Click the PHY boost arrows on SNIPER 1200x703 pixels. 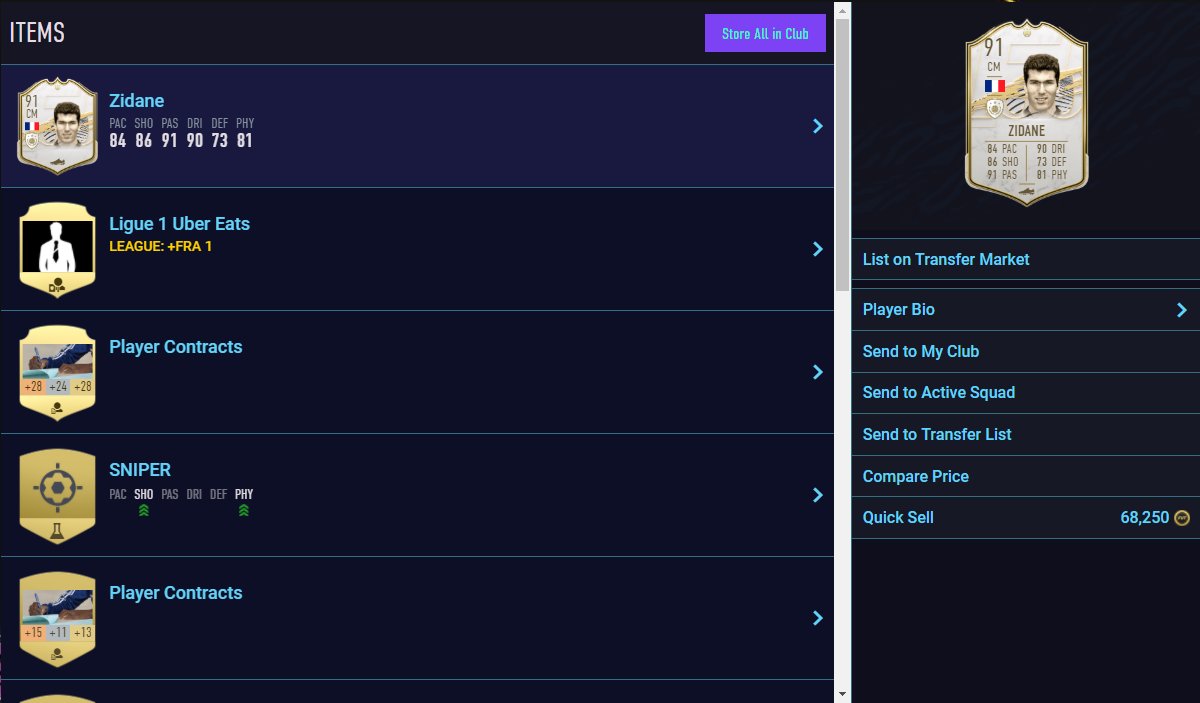(244, 510)
